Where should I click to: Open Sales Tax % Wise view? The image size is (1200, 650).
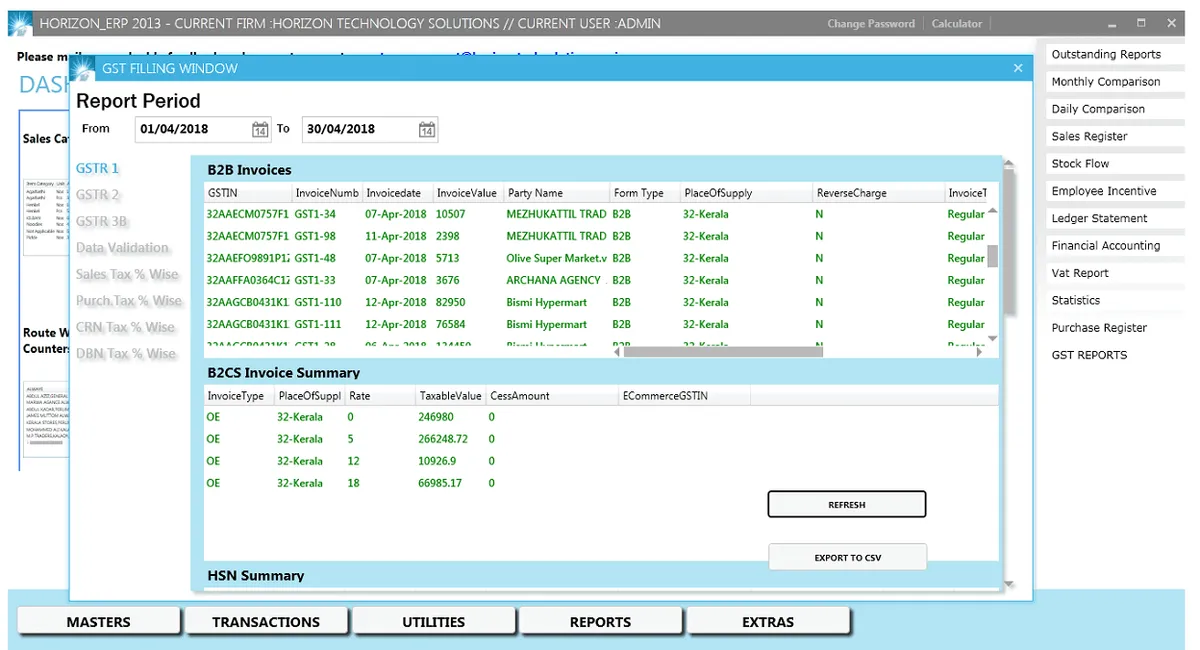[x=128, y=273]
